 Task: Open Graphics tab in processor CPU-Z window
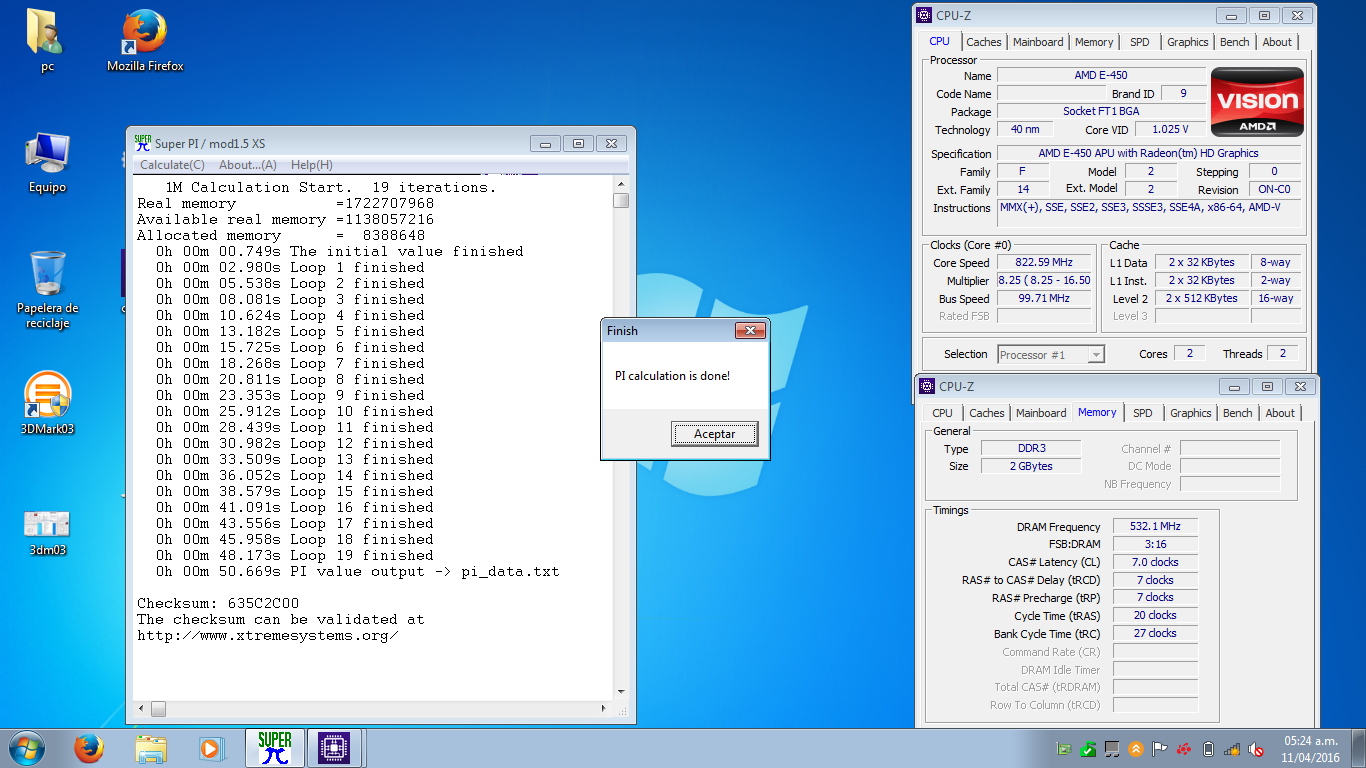click(1188, 42)
